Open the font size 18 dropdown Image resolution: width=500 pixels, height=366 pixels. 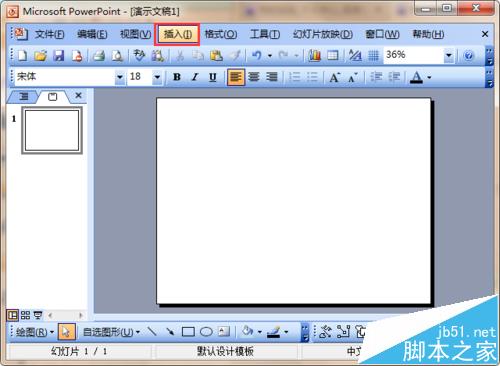click(x=157, y=77)
